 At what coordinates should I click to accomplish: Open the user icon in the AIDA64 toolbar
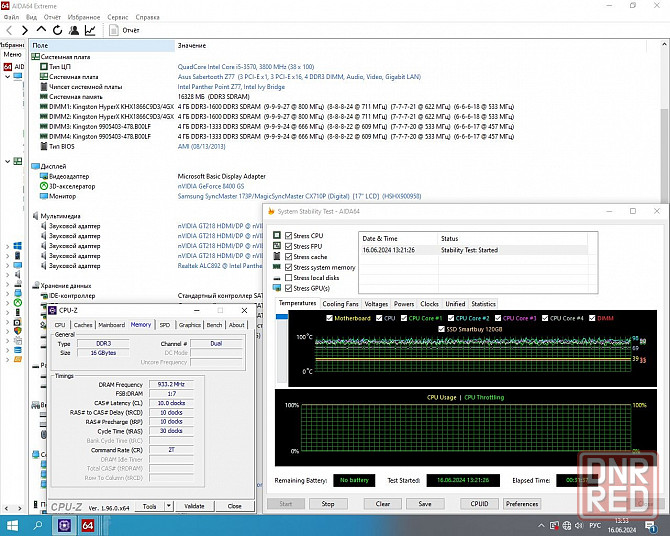[x=74, y=30]
